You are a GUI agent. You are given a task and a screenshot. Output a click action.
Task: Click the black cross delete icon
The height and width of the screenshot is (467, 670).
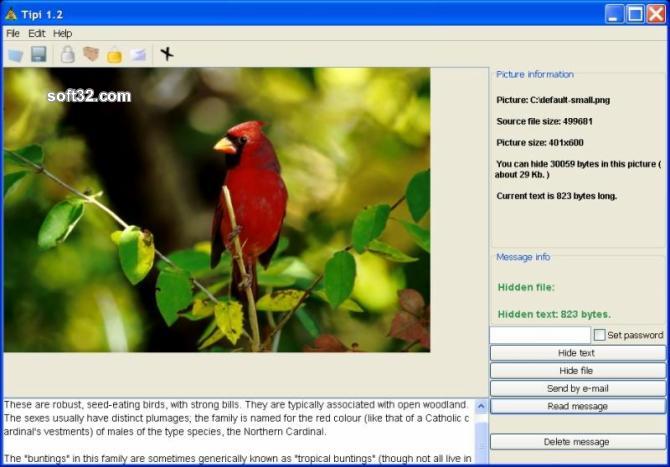[x=167, y=54]
